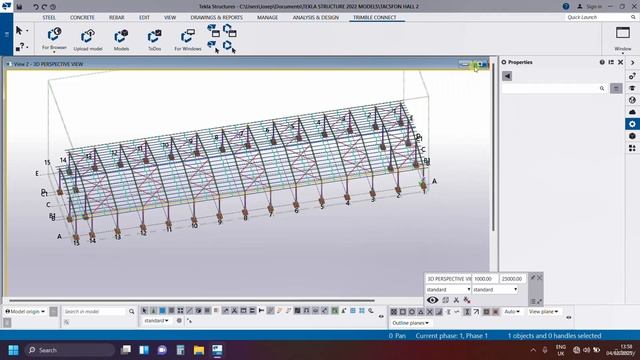
Task: Toggle view visibility eye in contextual toolbar
Action: [x=432, y=300]
